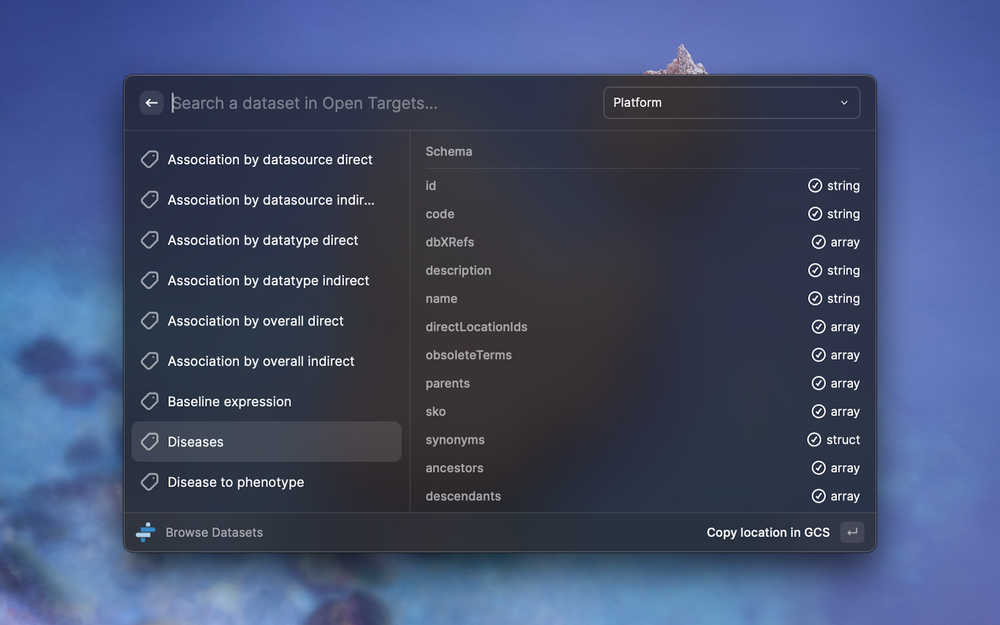Open the Platform dropdown

pyautogui.click(x=731, y=103)
